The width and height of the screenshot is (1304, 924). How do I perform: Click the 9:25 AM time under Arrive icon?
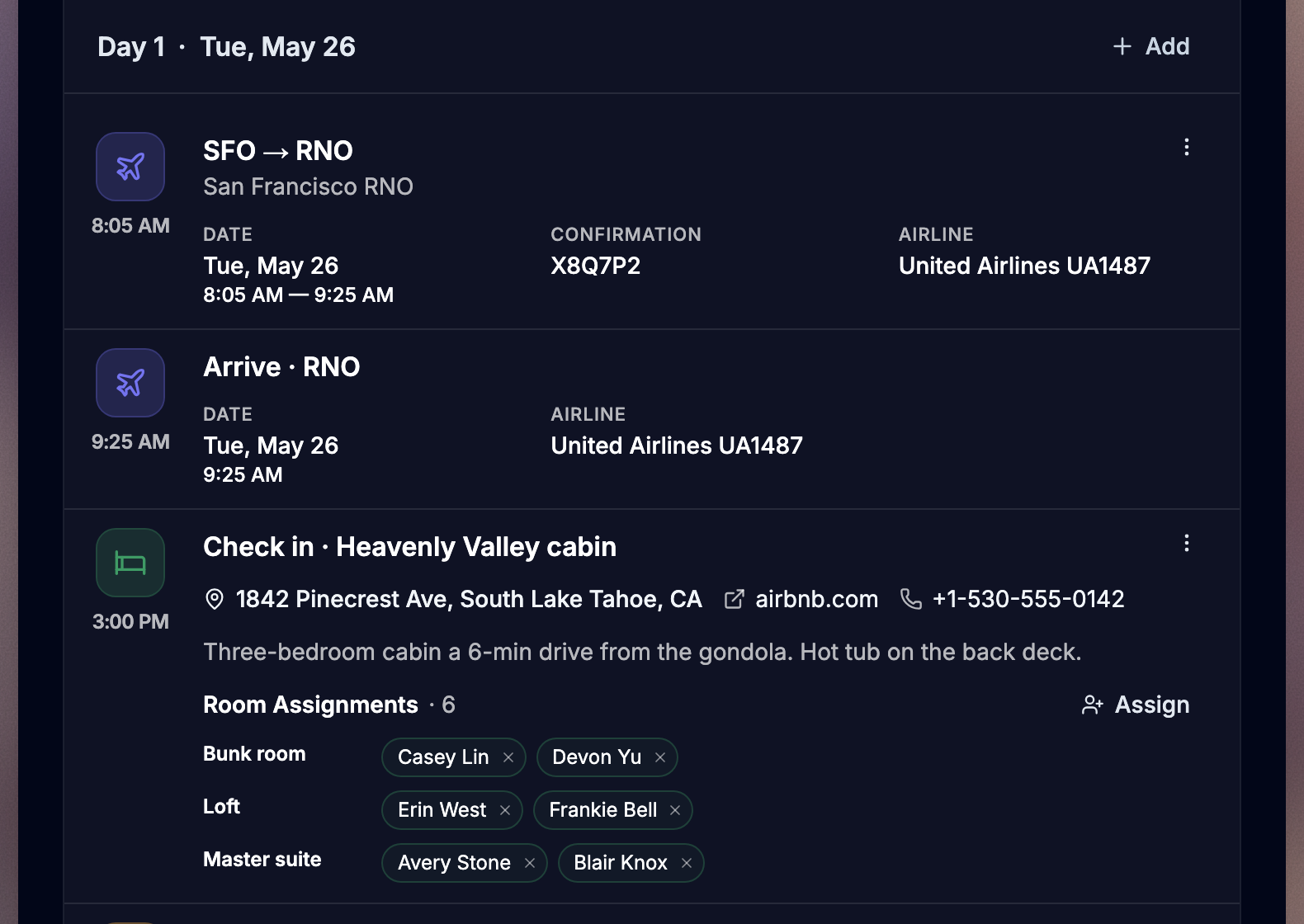point(130,442)
